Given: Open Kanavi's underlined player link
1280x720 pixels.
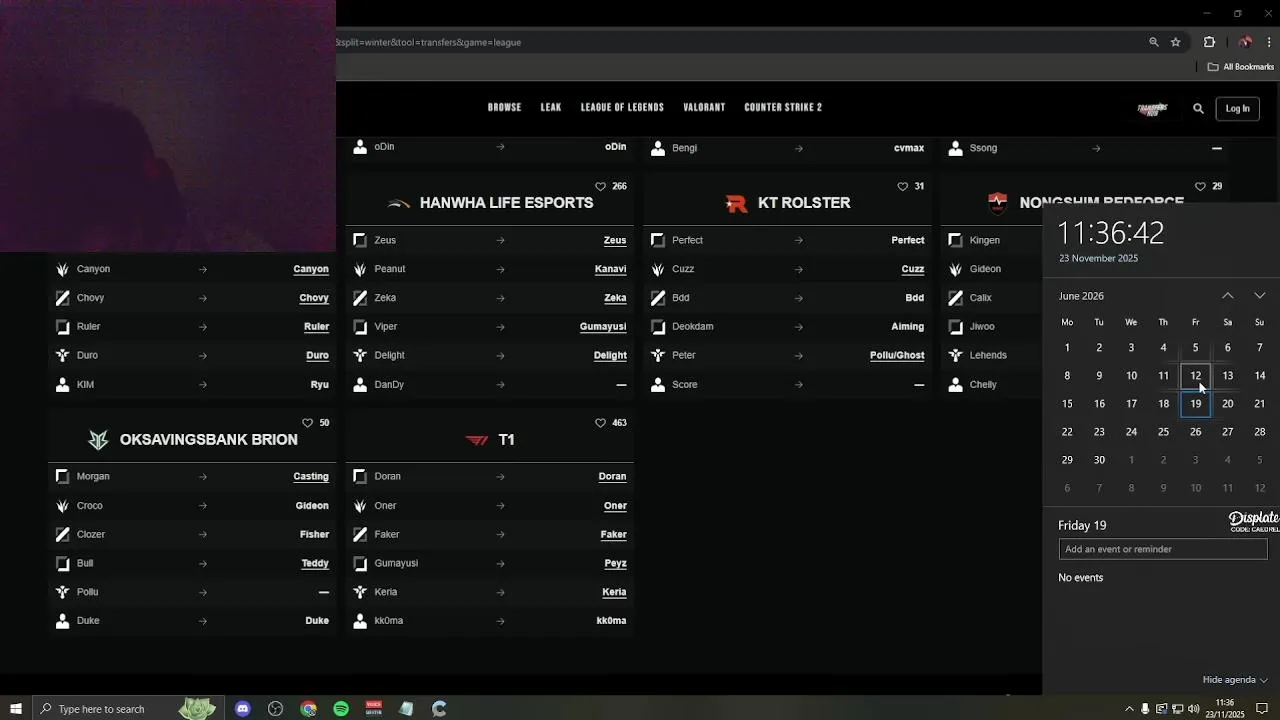Looking at the screenshot, I should pos(610,269).
